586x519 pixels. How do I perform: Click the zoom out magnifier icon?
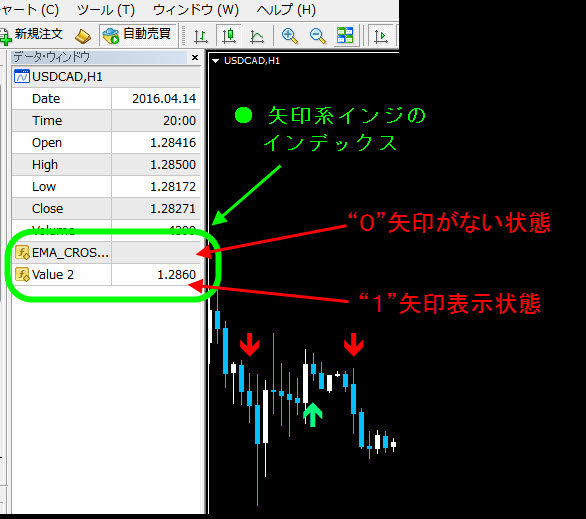click(318, 36)
